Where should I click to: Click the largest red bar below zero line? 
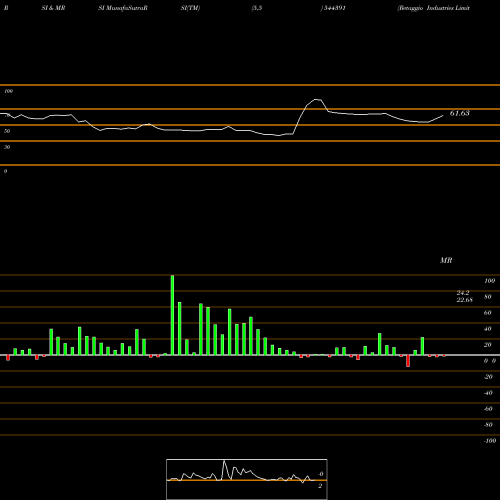tap(408, 361)
